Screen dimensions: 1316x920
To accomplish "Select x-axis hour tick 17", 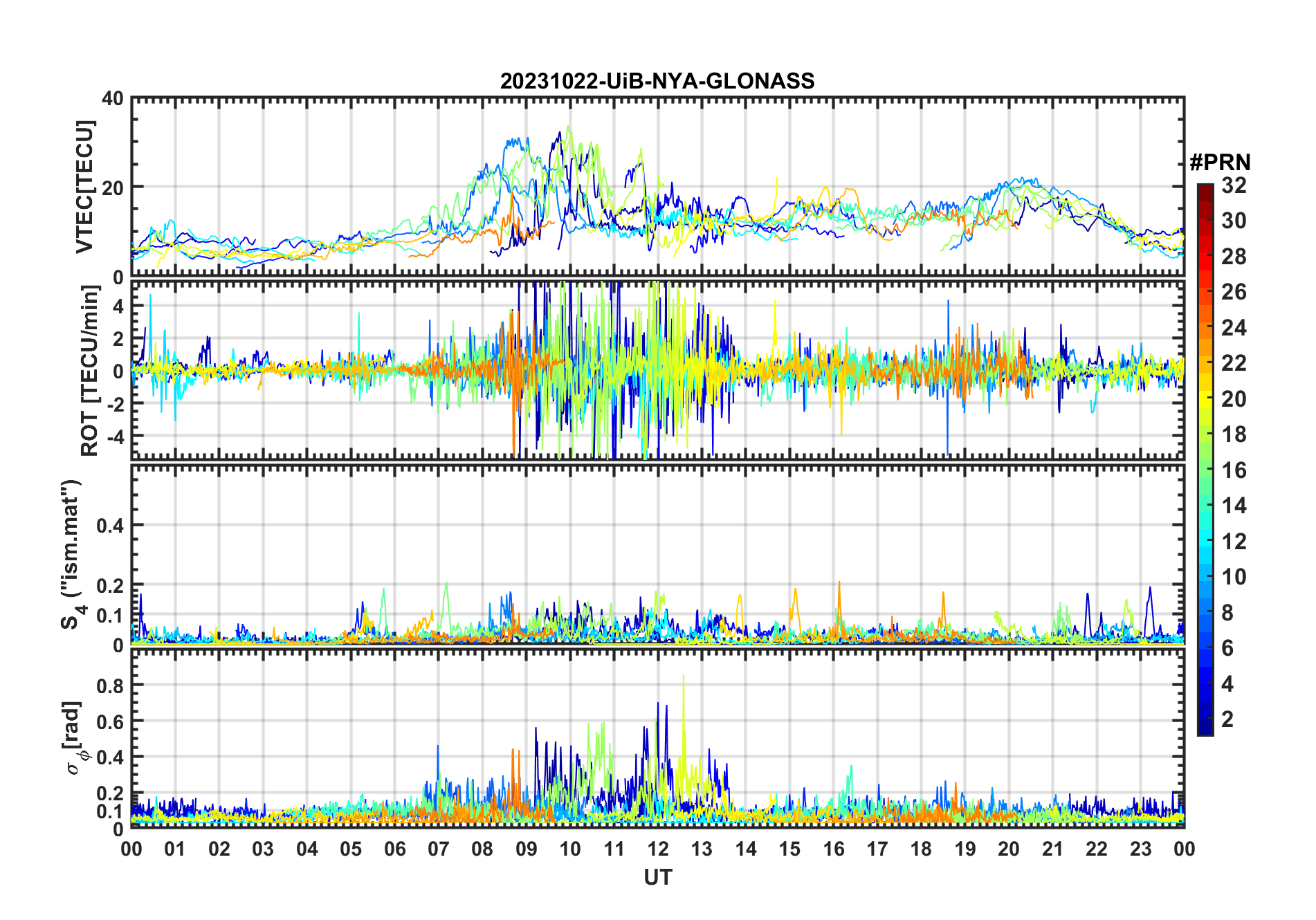I will [x=877, y=849].
